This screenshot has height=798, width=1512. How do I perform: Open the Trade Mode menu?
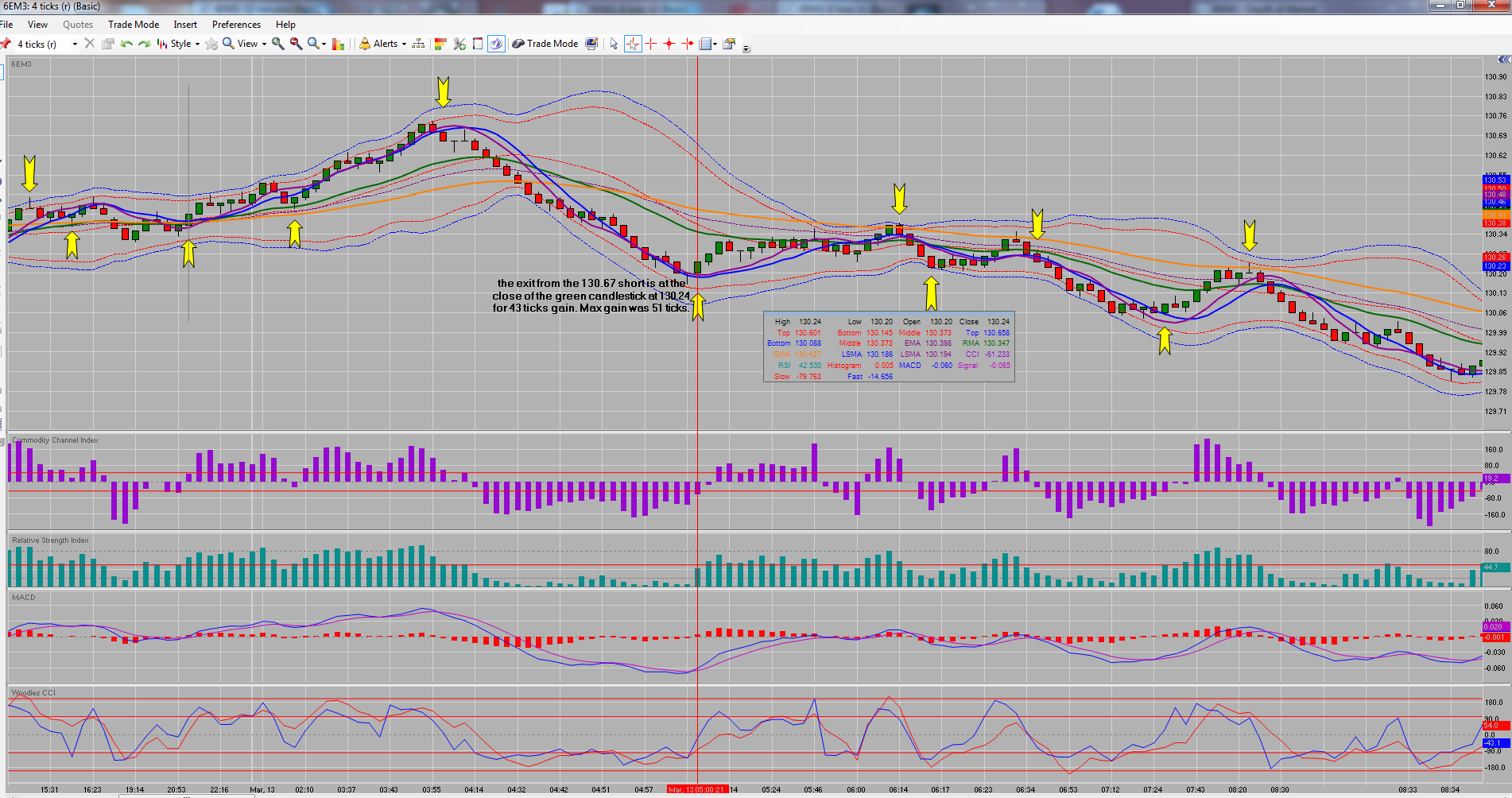pyautogui.click(x=134, y=25)
